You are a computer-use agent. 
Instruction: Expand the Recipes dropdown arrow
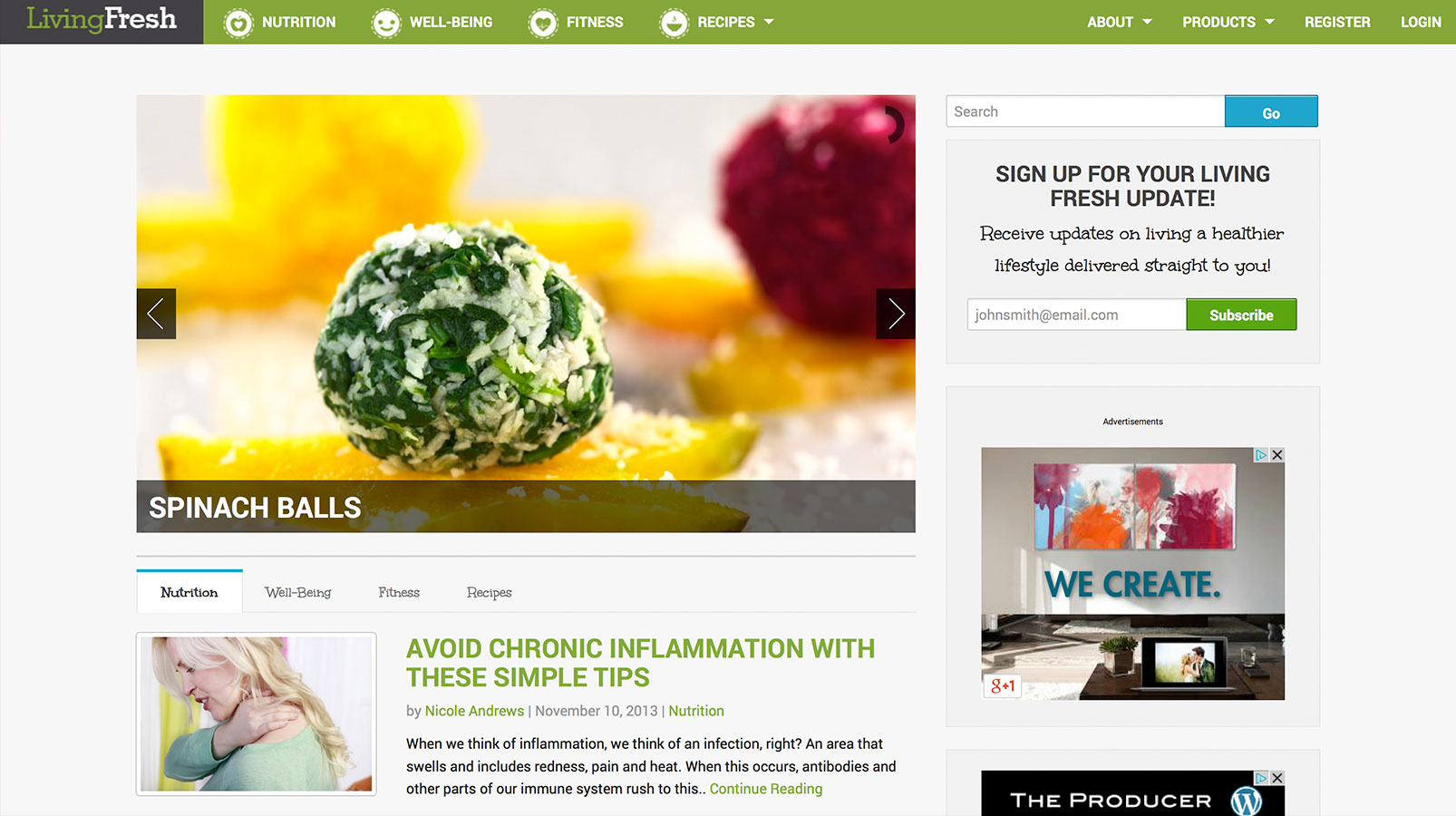pos(769,22)
